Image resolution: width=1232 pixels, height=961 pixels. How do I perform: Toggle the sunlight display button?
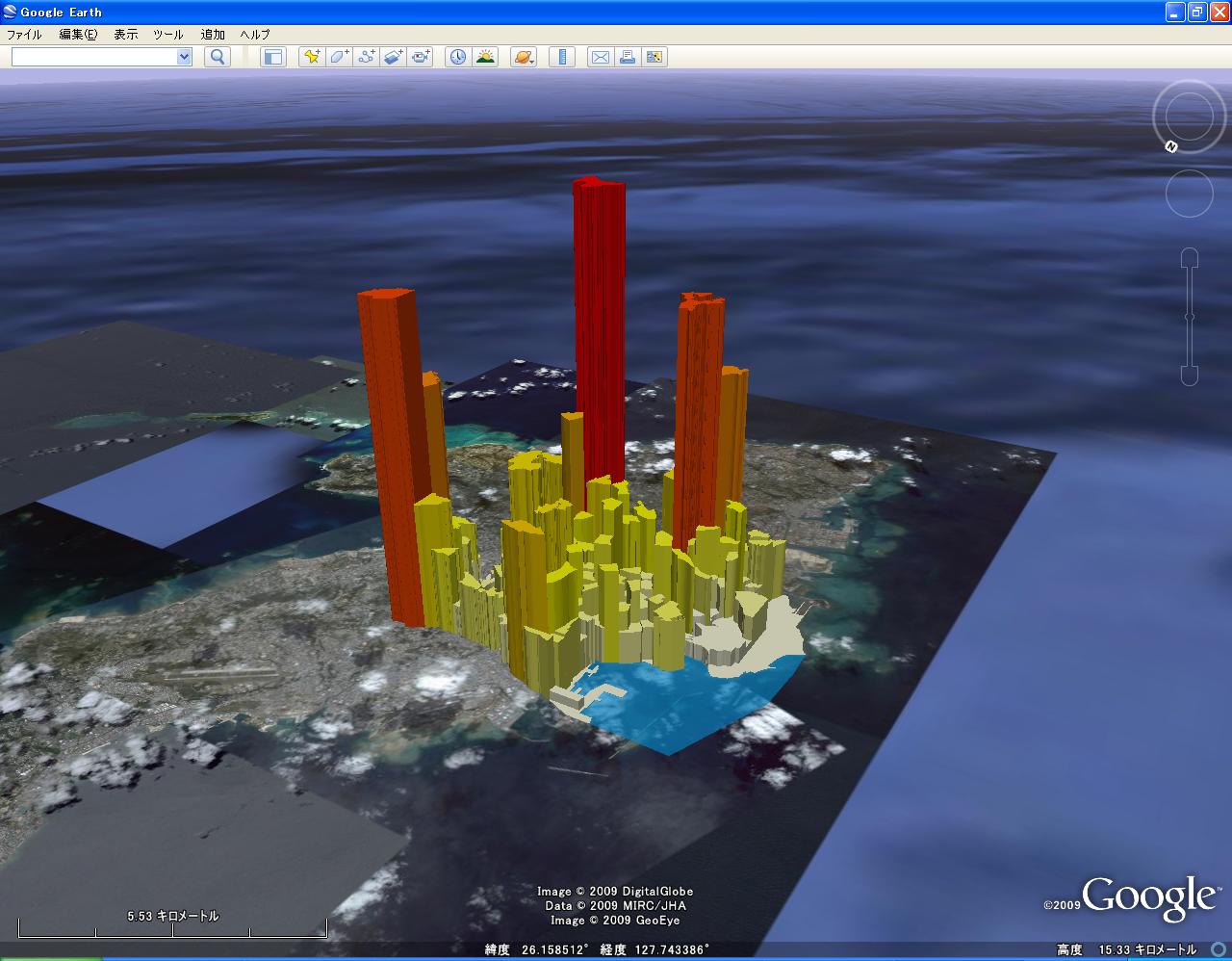click(485, 57)
